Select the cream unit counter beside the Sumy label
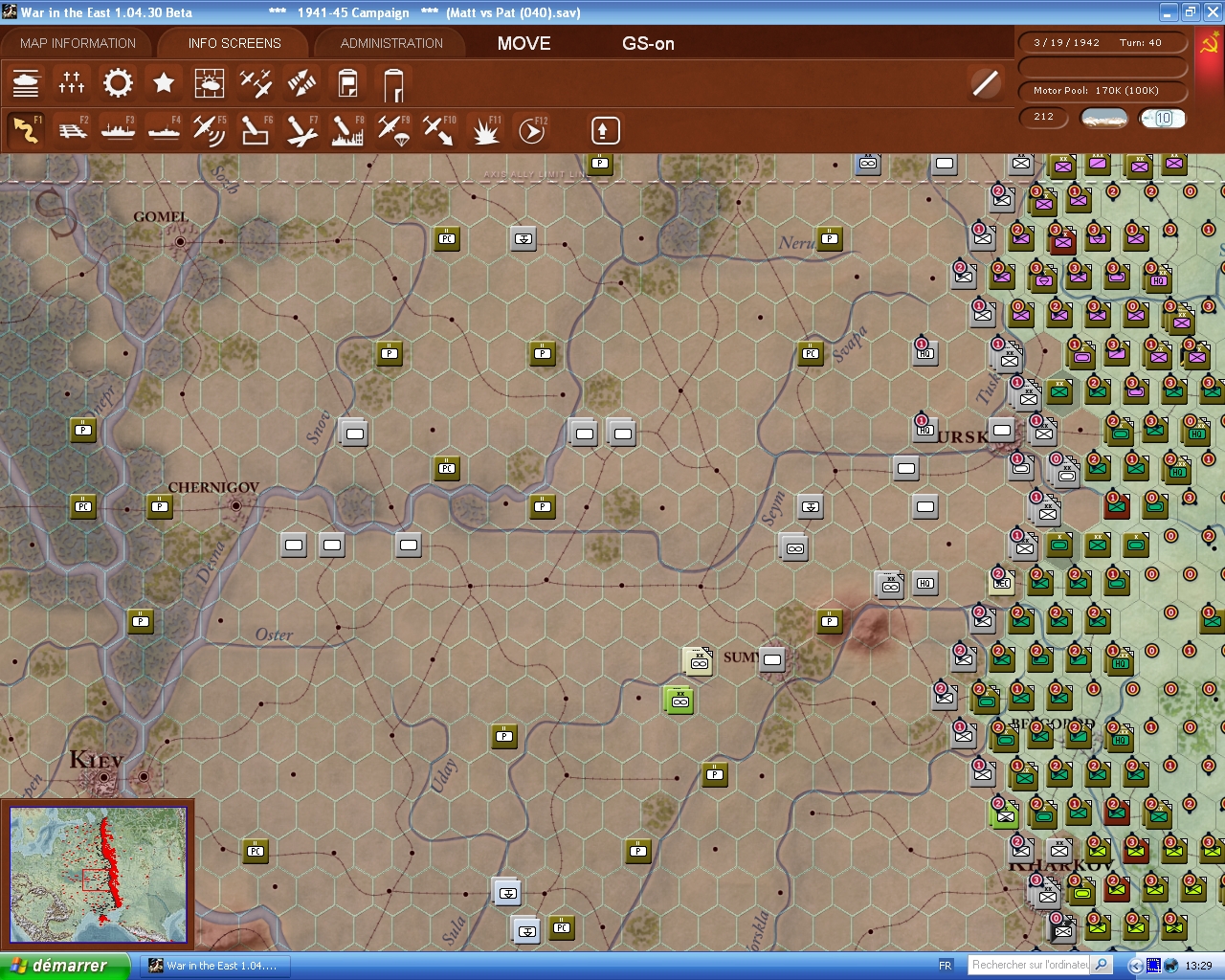The image size is (1225, 980). point(699,661)
